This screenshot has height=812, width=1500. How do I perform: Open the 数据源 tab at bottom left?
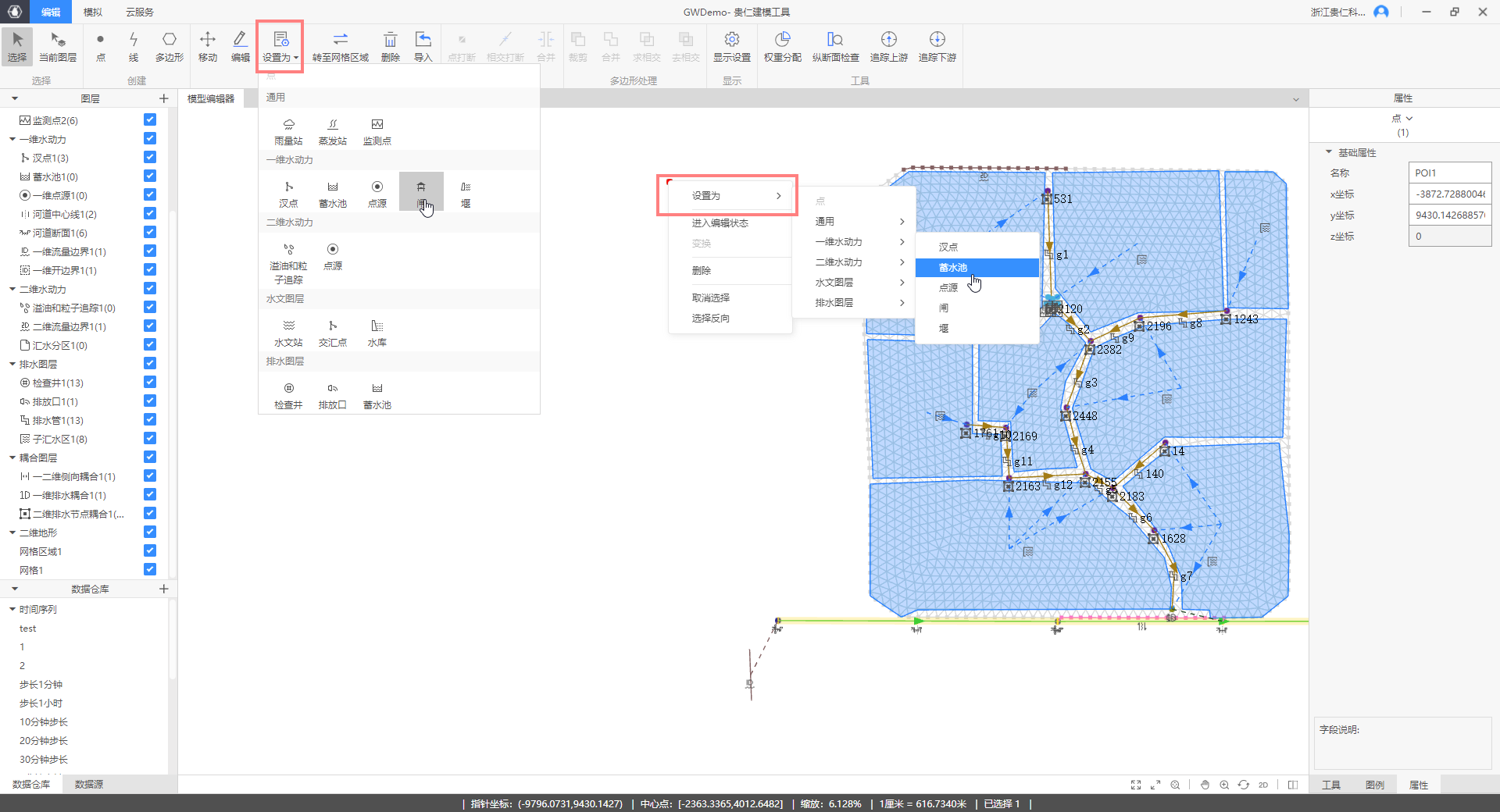pyautogui.click(x=88, y=784)
